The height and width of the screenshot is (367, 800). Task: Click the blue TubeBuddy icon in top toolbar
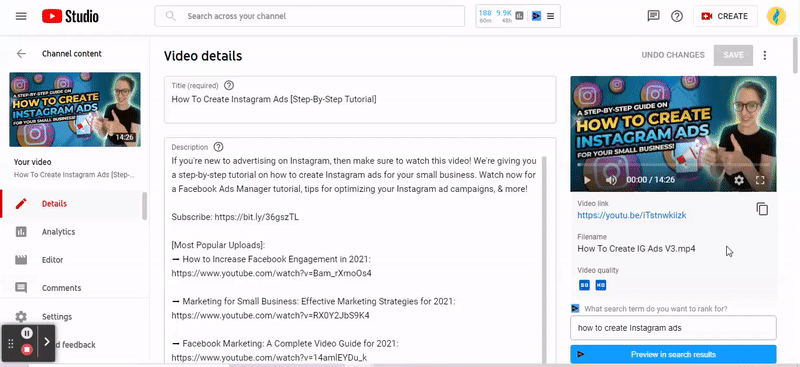(536, 16)
